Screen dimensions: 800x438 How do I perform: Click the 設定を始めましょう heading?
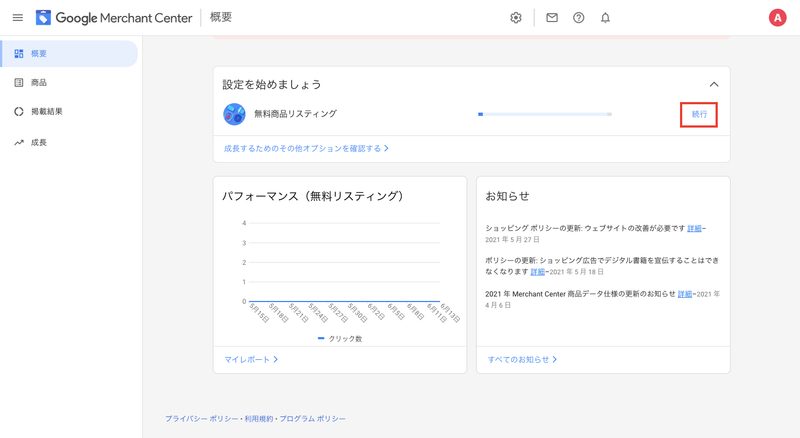(x=272, y=85)
